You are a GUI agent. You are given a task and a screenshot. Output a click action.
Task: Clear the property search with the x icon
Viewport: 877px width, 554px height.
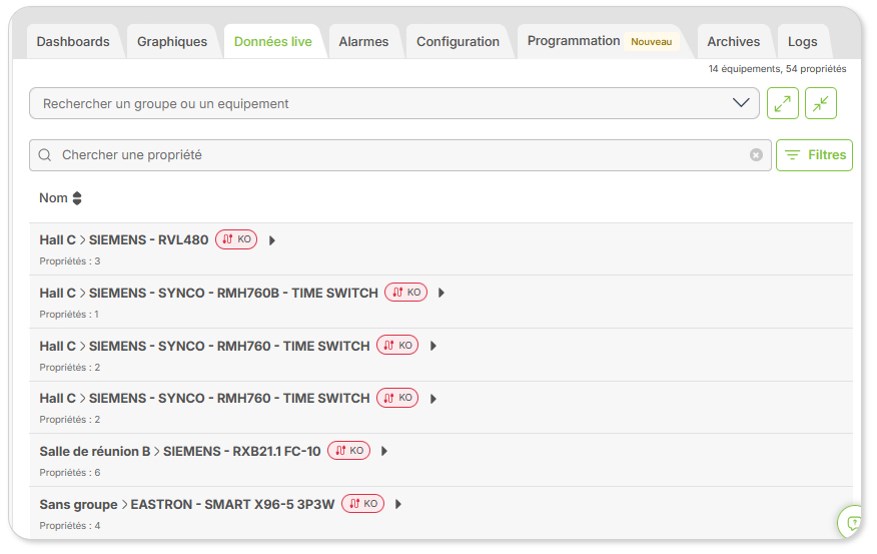[x=756, y=155]
